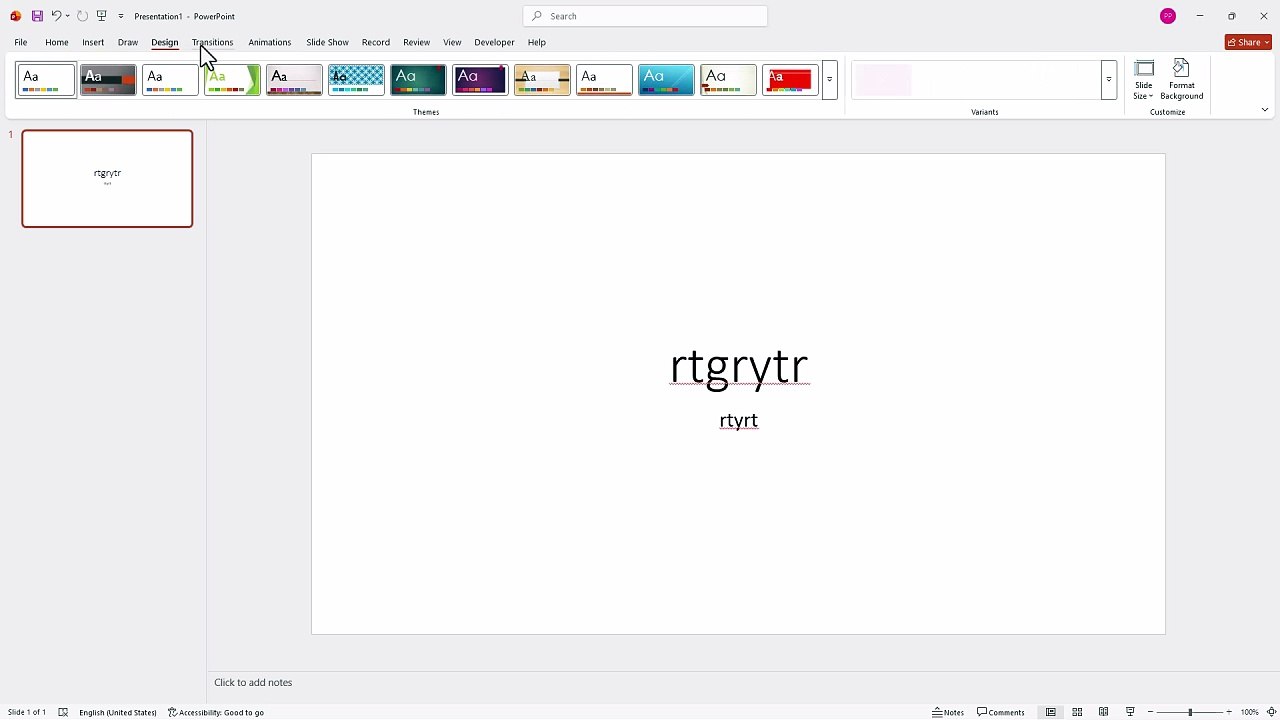Switch to the Insert tab
Viewport: 1280px width, 720px height.
(93, 42)
